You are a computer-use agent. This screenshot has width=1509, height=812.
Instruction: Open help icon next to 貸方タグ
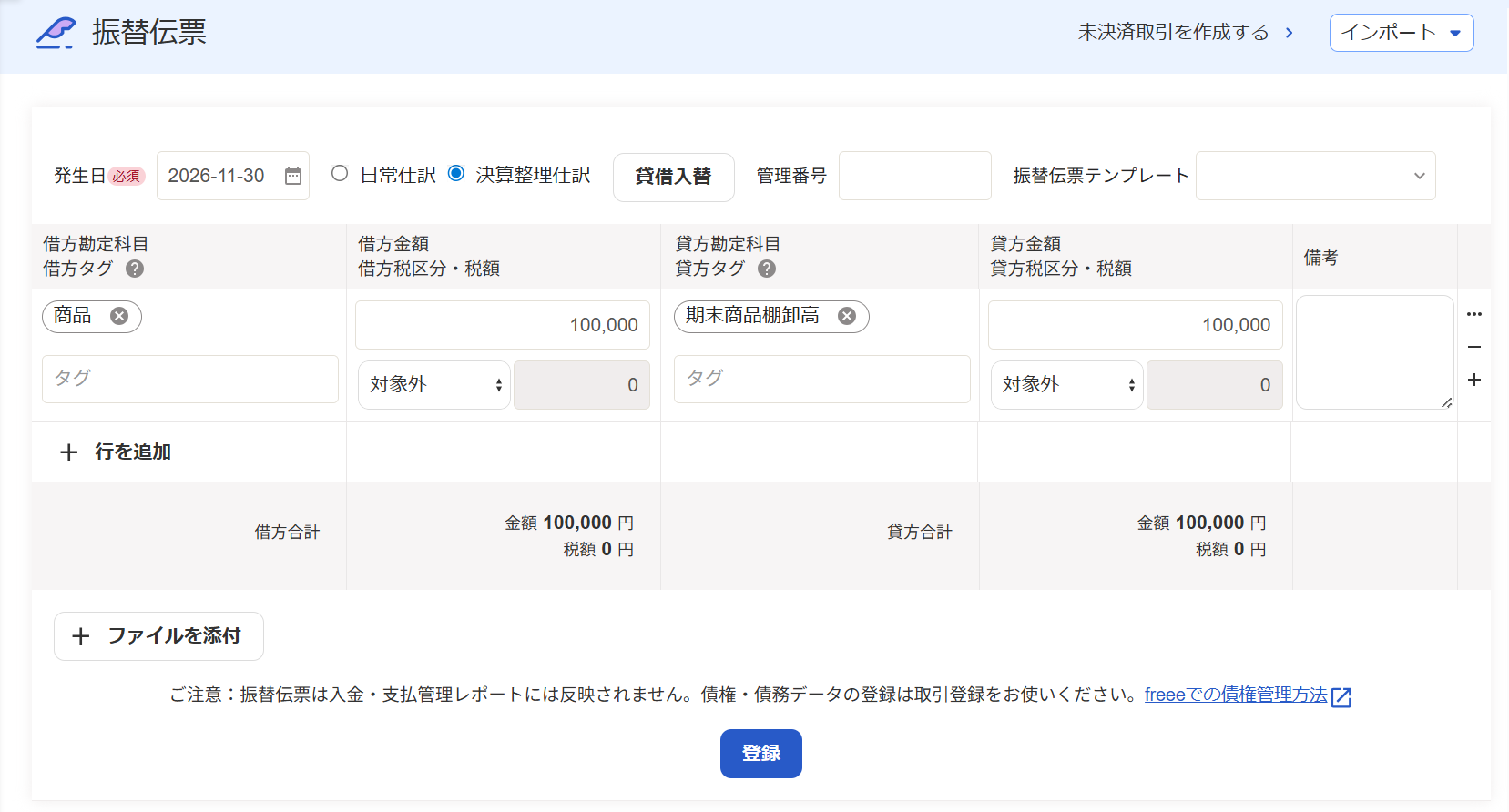click(767, 269)
